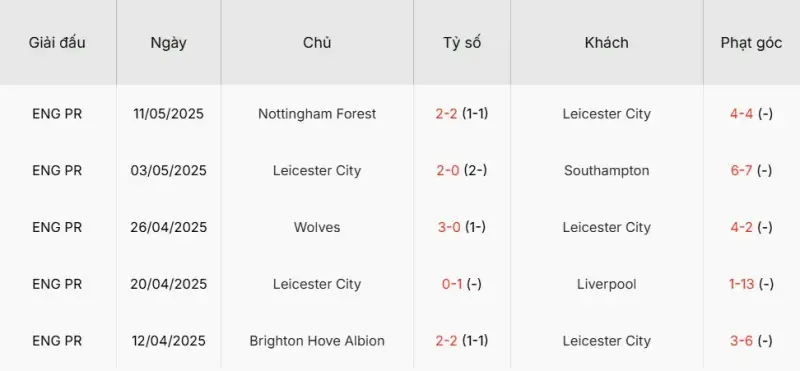
Task: Select the 11/05/2025 match date
Action: [168, 113]
